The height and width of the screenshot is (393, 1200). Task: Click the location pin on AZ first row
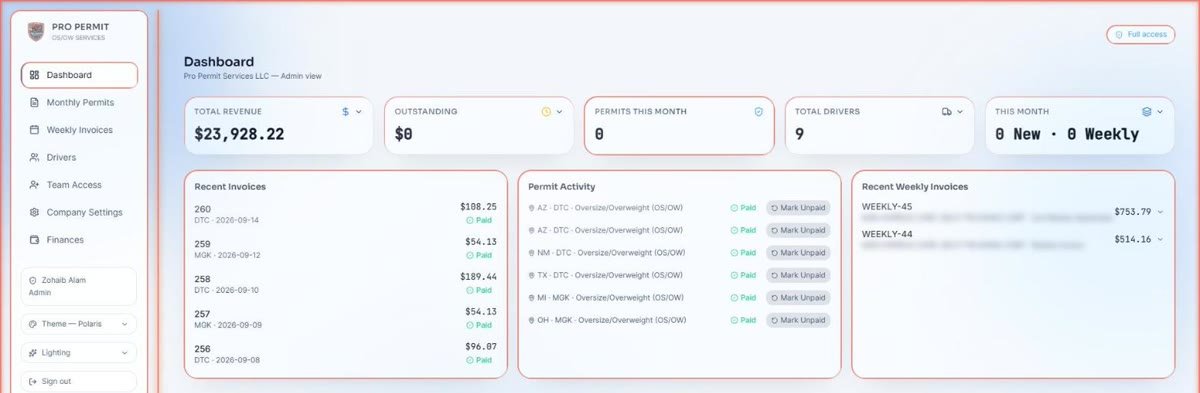point(531,208)
